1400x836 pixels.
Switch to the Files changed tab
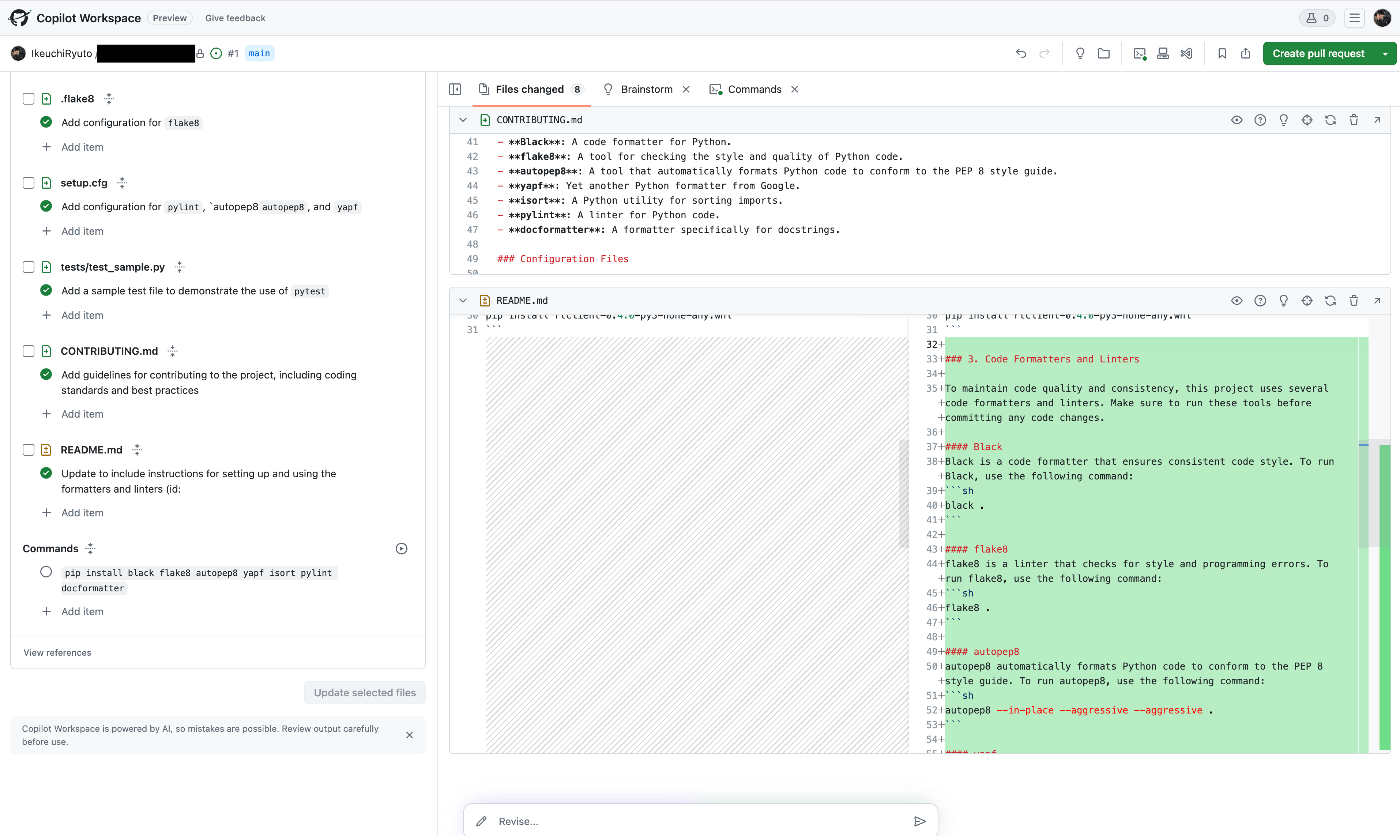point(530,89)
